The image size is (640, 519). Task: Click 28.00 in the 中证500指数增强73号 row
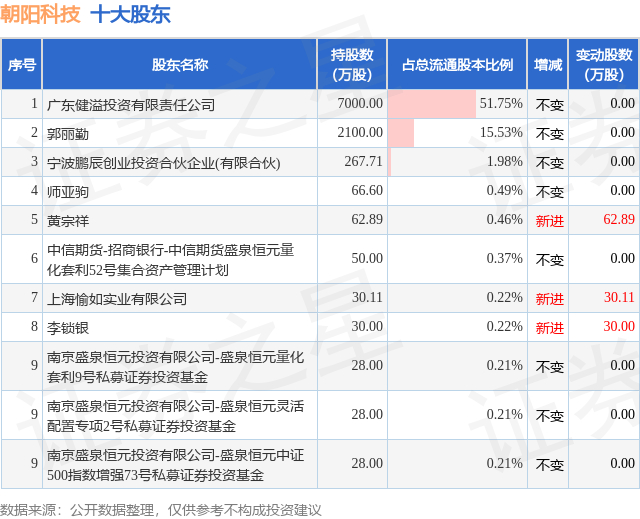367,463
